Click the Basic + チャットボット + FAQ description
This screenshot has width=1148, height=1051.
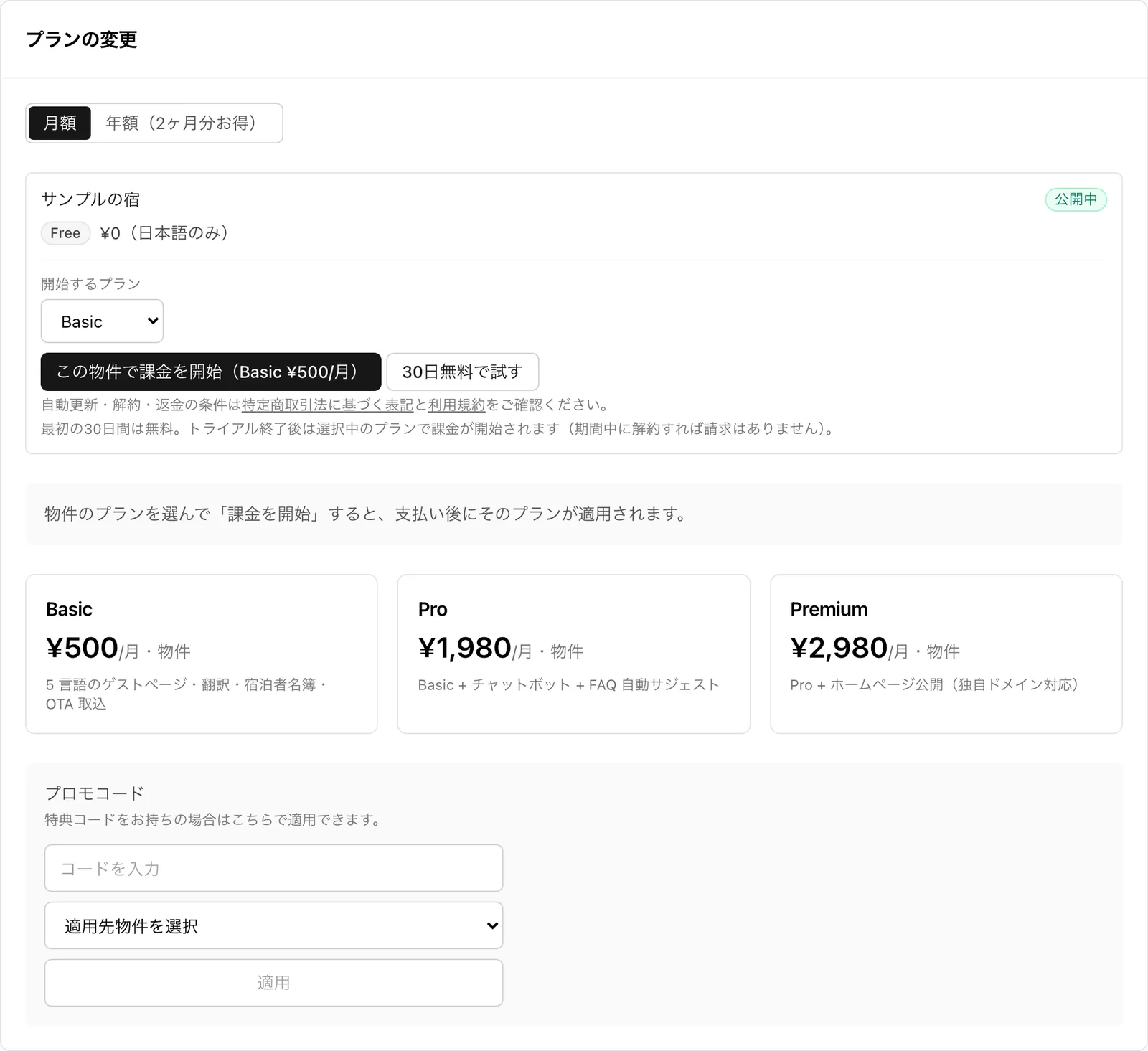click(569, 684)
